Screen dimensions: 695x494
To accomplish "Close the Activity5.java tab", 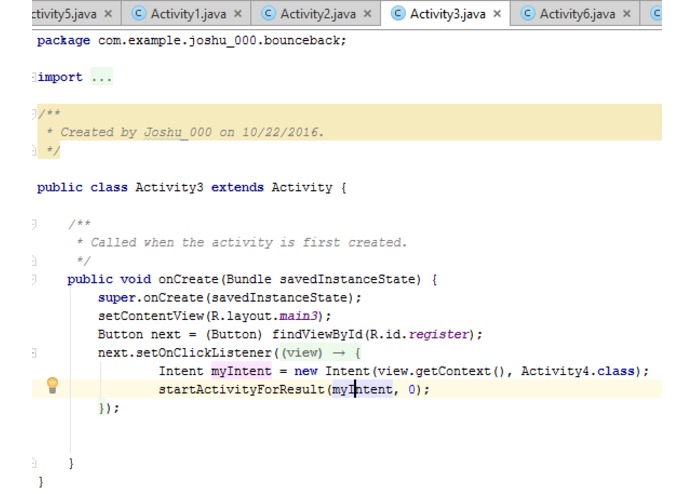I will point(108,14).
